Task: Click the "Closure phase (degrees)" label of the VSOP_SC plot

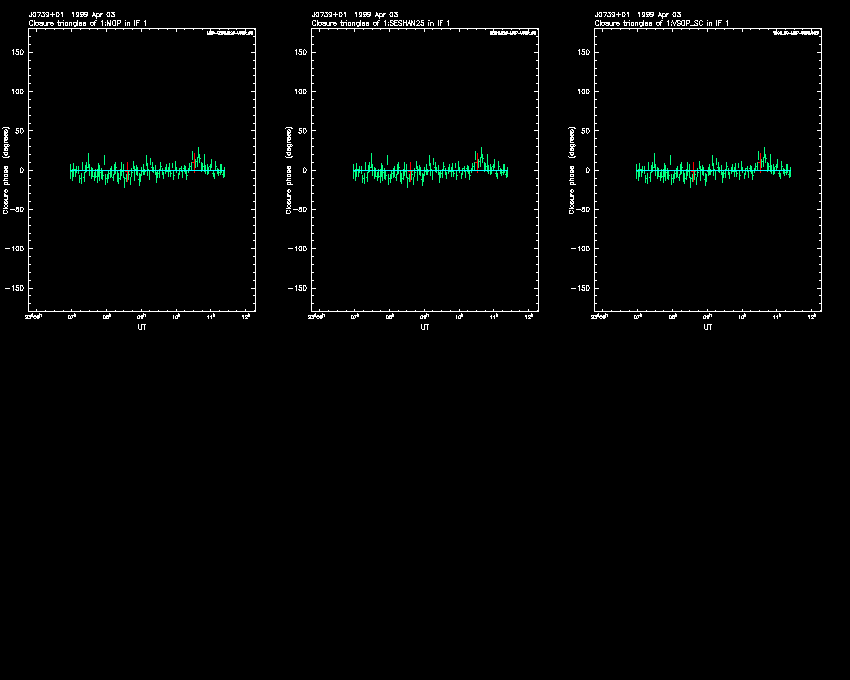Action: coord(572,170)
